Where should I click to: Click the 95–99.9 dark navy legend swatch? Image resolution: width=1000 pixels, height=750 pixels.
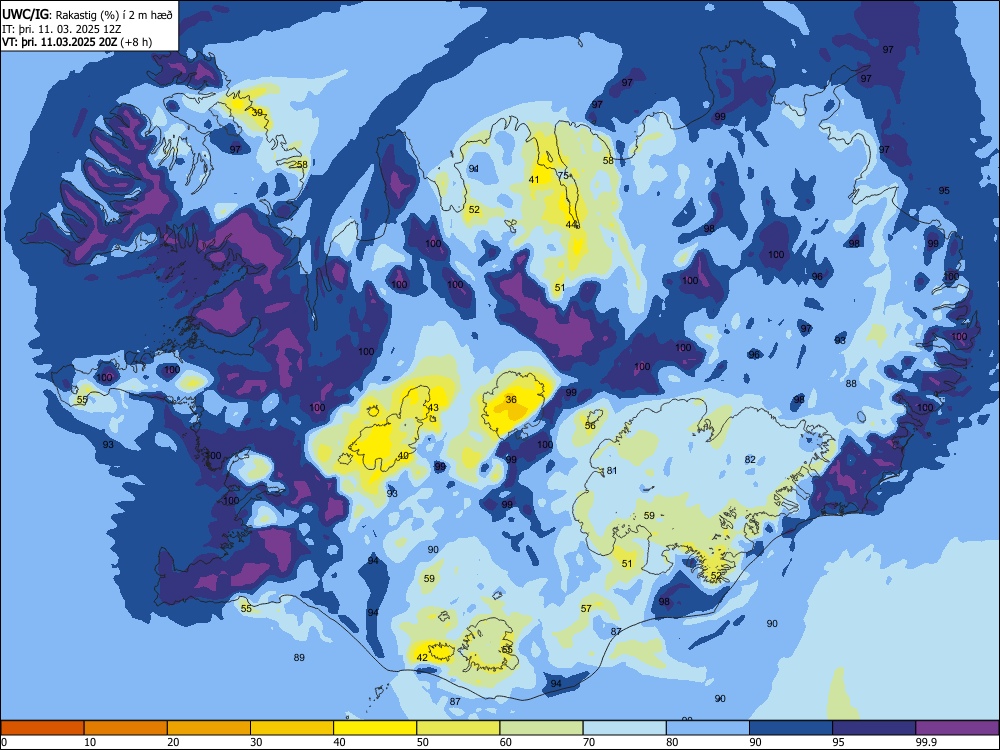click(874, 728)
